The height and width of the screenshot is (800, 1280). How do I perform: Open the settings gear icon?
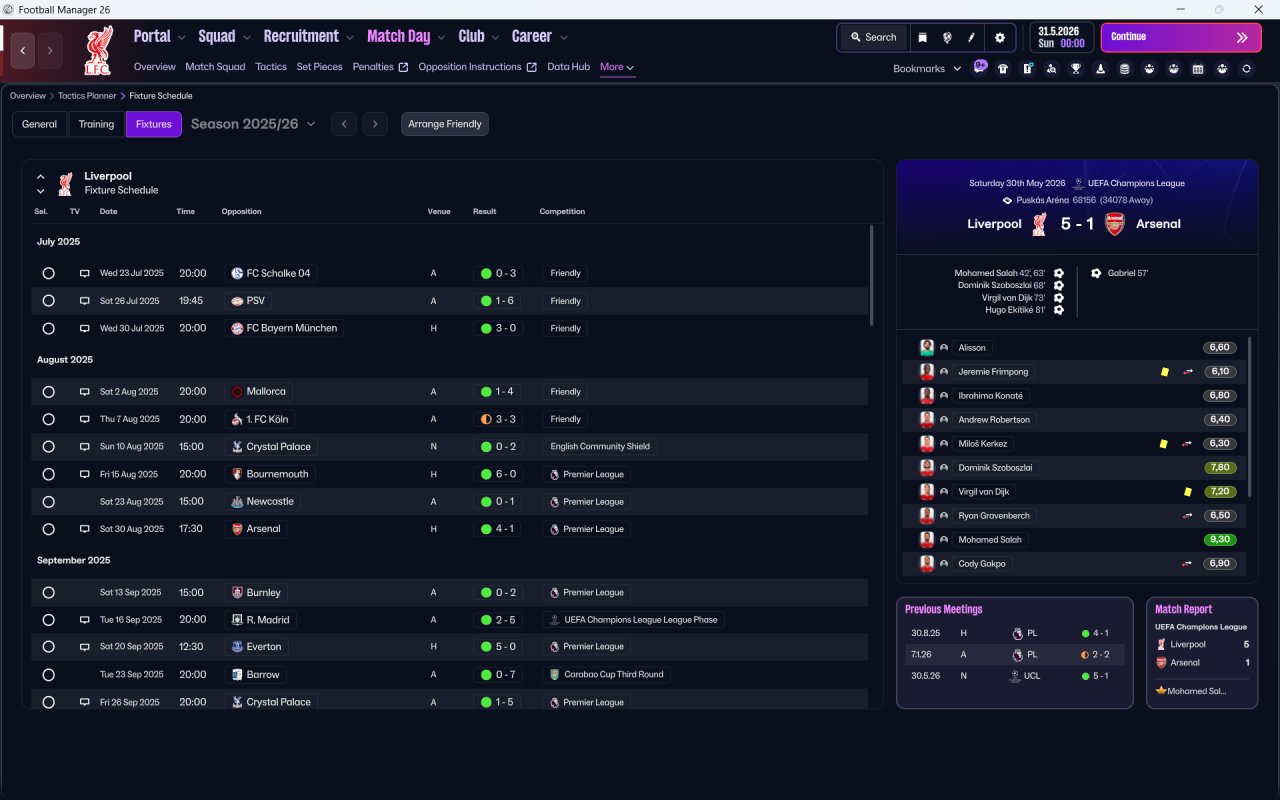999,37
